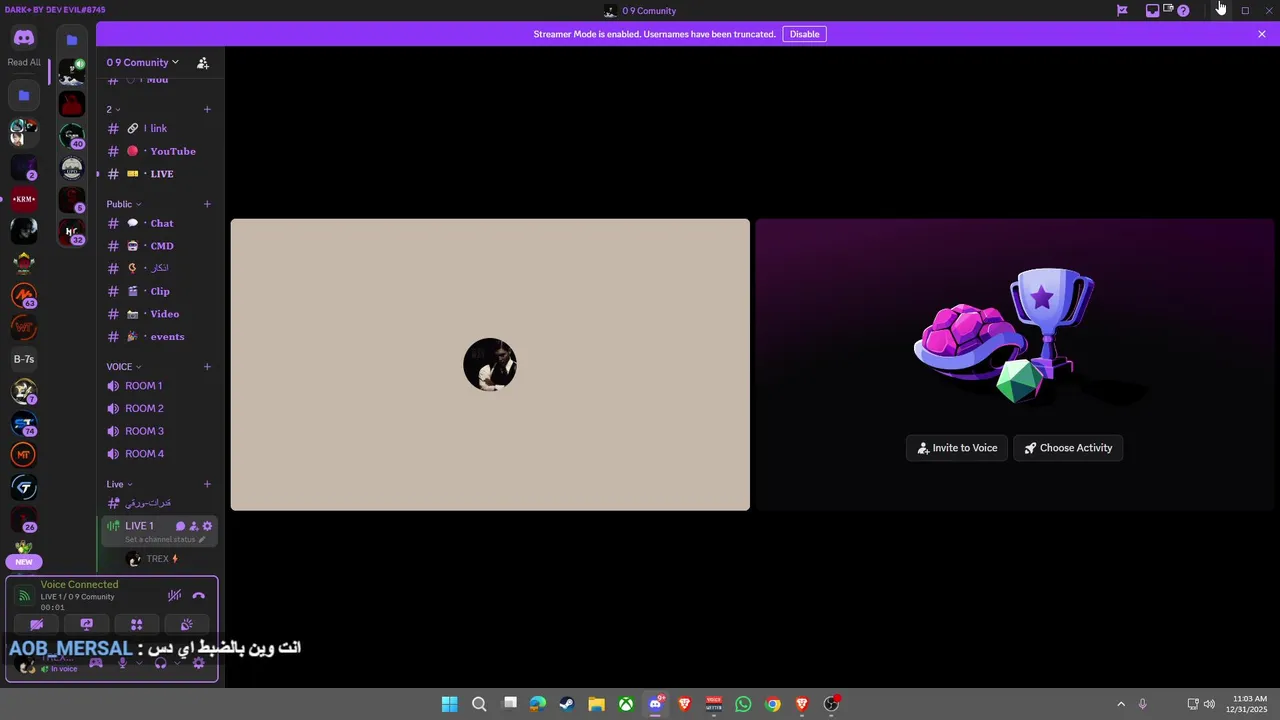Open the Inbox icon in title bar
This screenshot has height=720, width=1280.
(x=1152, y=11)
